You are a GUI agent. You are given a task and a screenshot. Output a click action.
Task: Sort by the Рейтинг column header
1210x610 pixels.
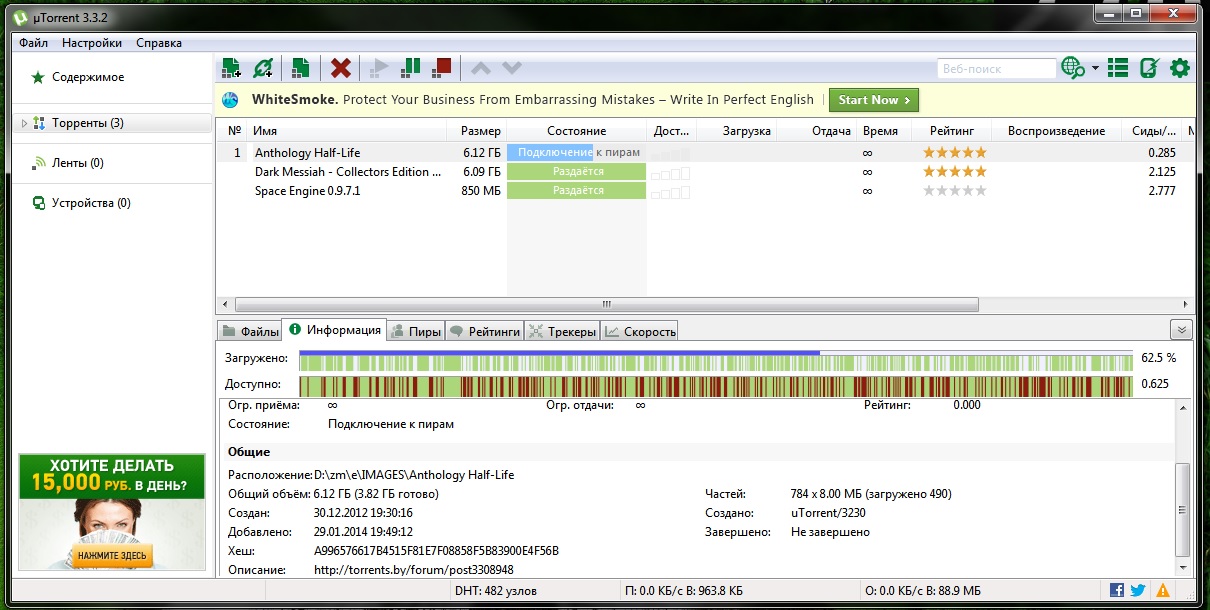[x=954, y=131]
